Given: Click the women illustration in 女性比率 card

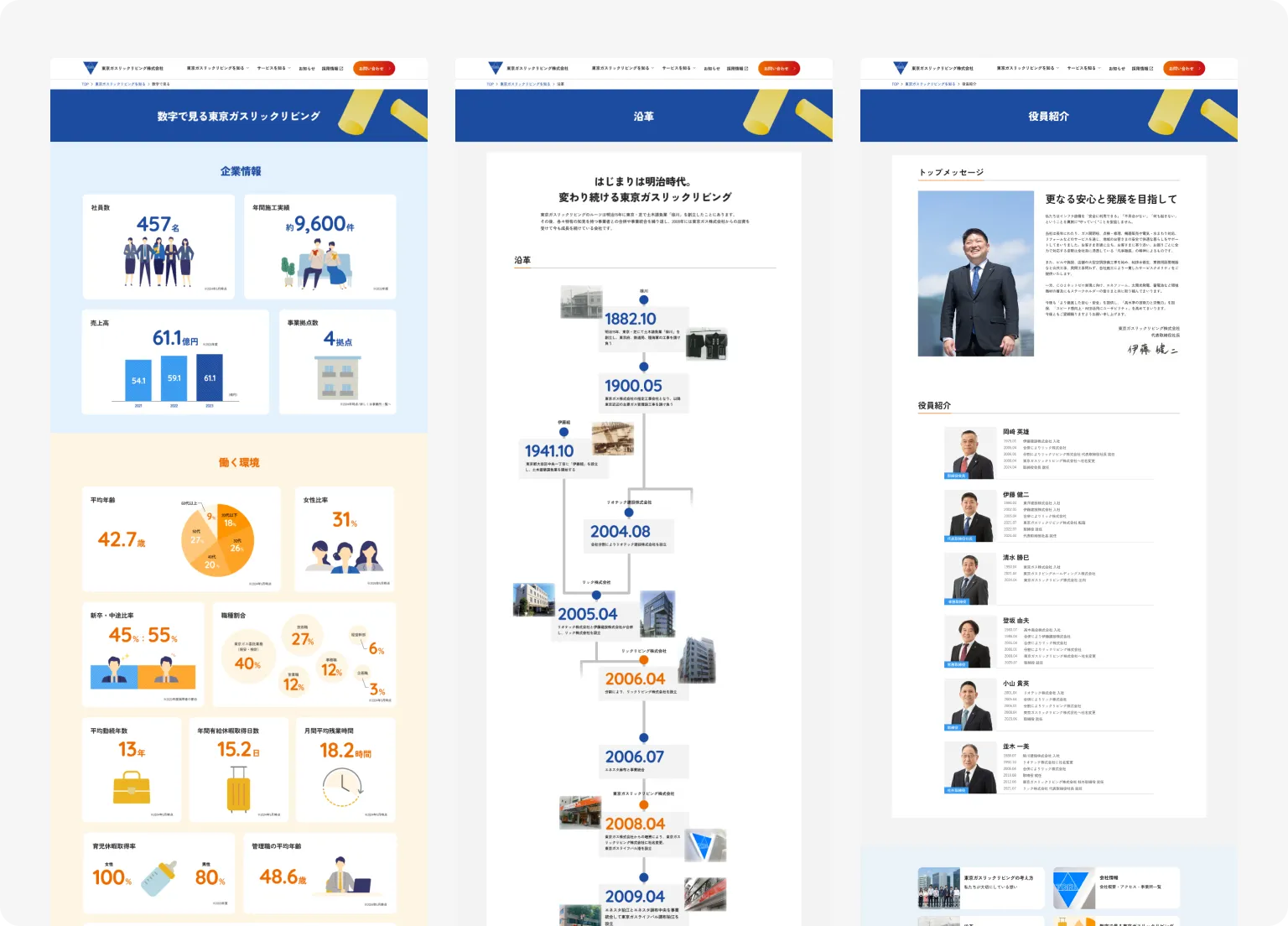Looking at the screenshot, I should point(346,556).
